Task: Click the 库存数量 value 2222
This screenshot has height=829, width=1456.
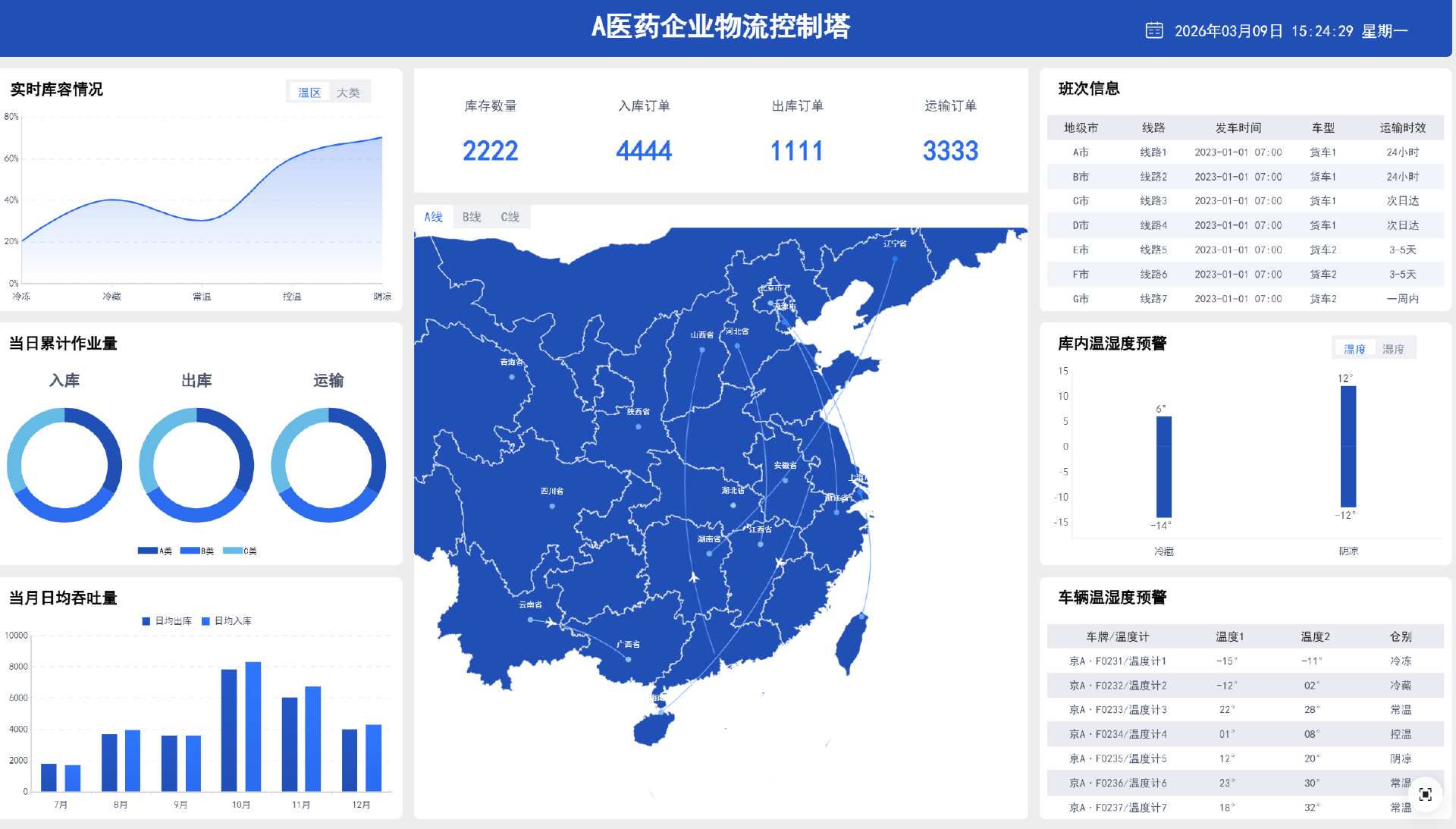Action: point(490,151)
